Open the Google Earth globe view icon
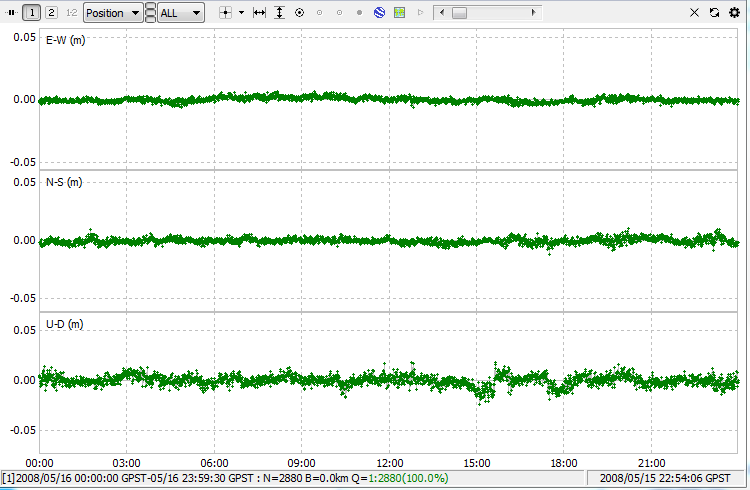This screenshot has width=750, height=490. [380, 13]
